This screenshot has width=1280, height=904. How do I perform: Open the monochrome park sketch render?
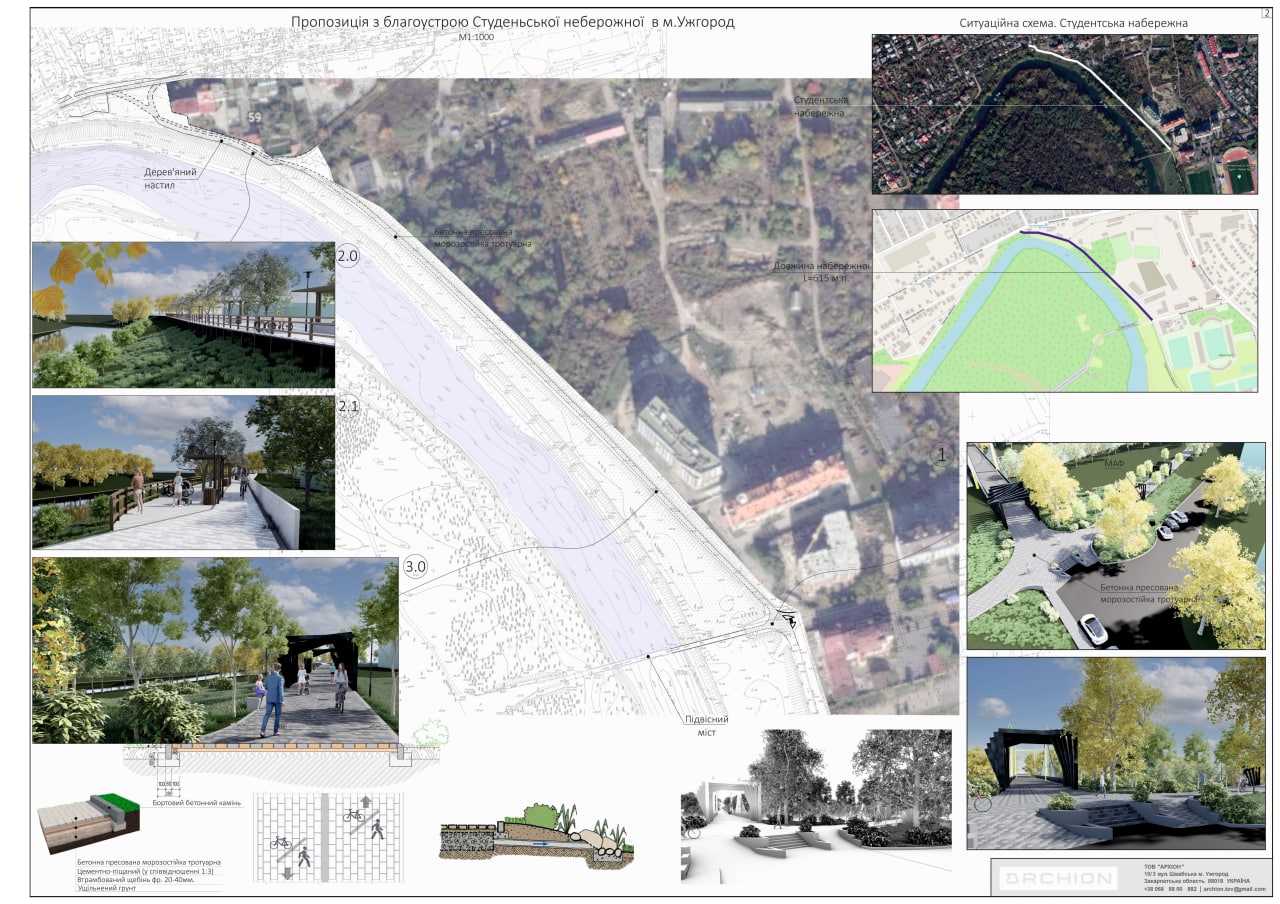(x=816, y=806)
